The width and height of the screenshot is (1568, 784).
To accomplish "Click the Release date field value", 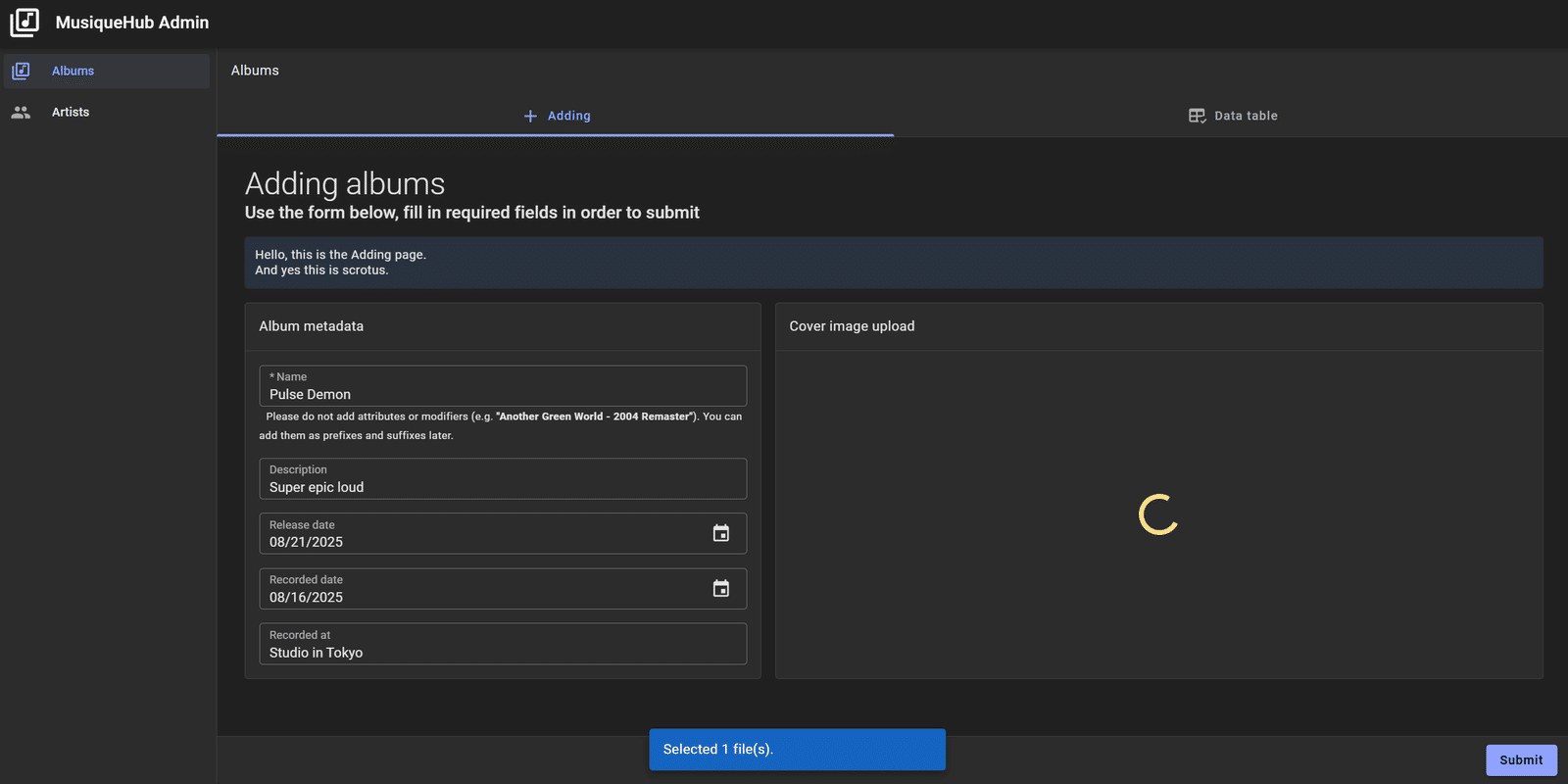I will click(306, 542).
